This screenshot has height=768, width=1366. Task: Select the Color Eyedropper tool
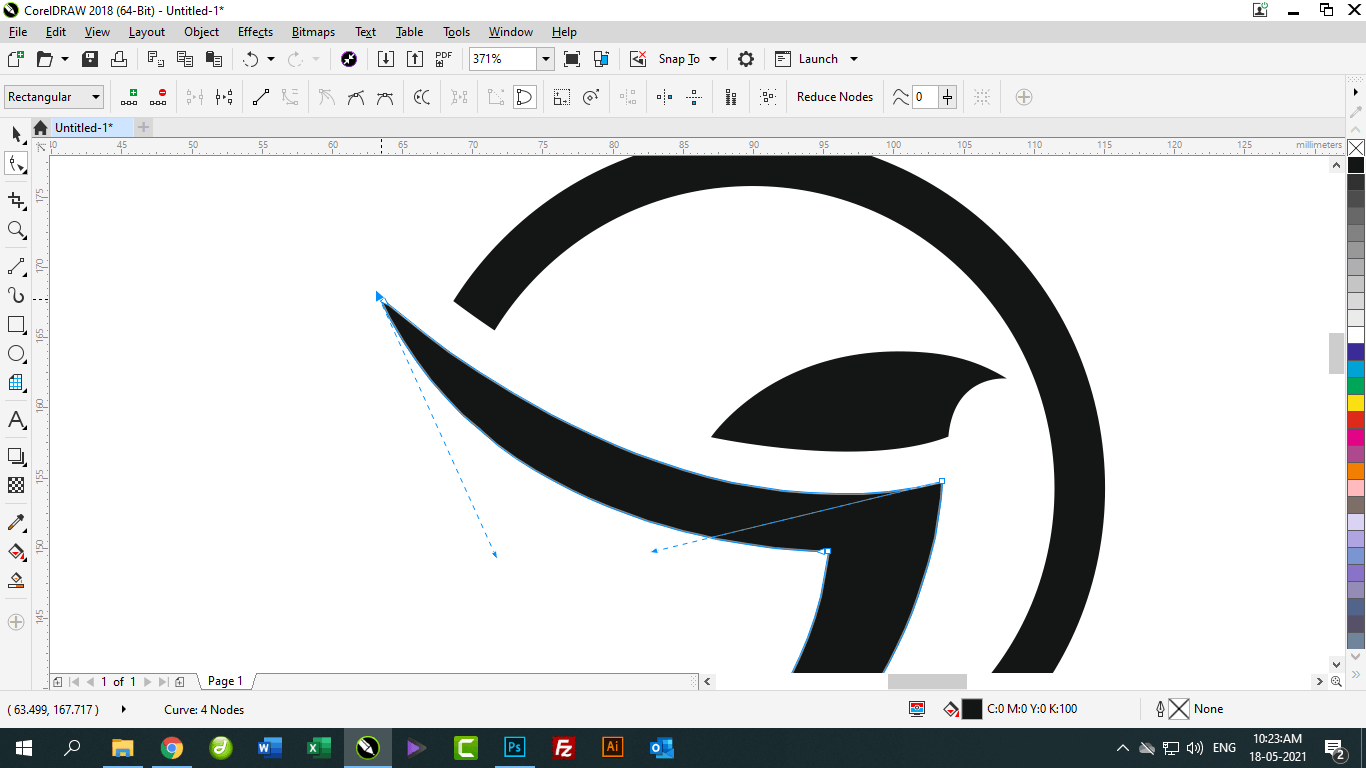(16, 522)
